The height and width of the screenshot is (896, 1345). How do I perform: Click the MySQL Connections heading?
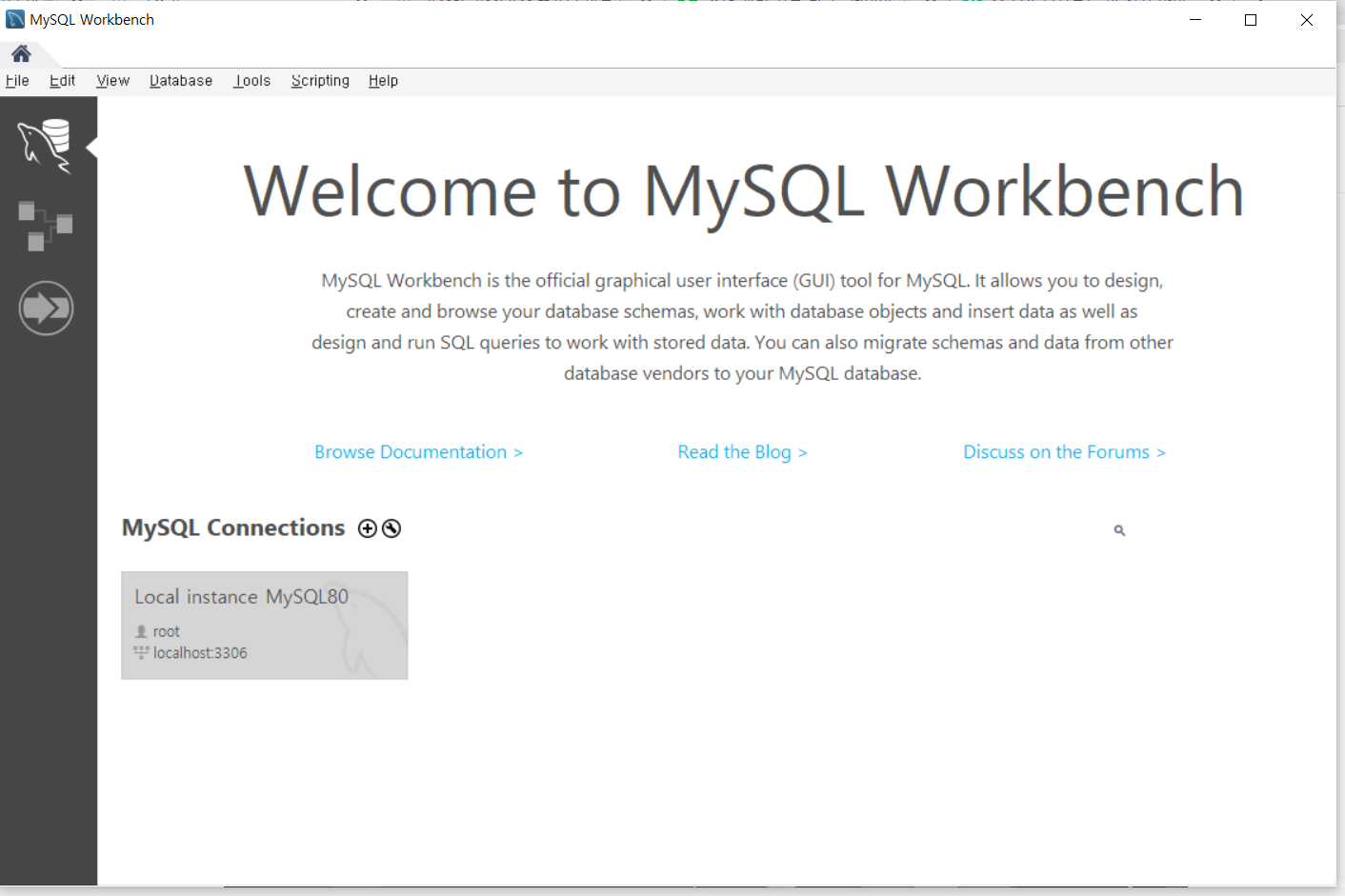233,528
